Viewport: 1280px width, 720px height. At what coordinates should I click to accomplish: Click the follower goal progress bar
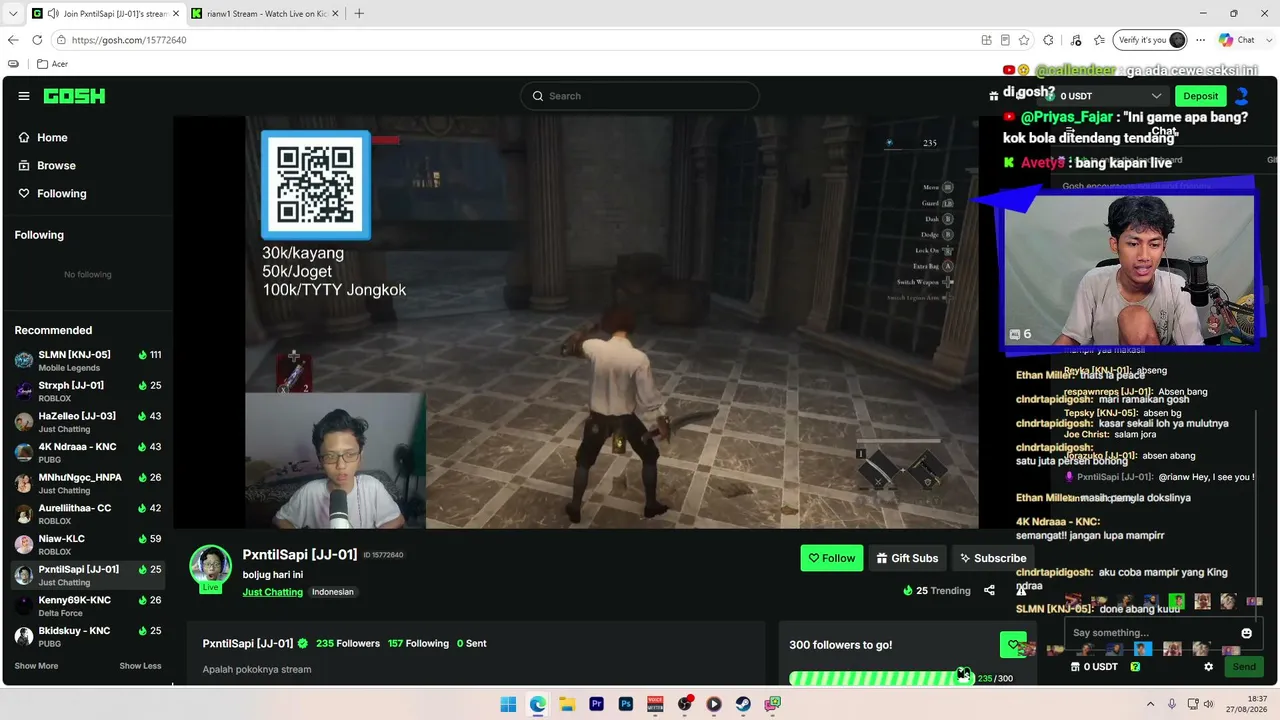(x=880, y=678)
